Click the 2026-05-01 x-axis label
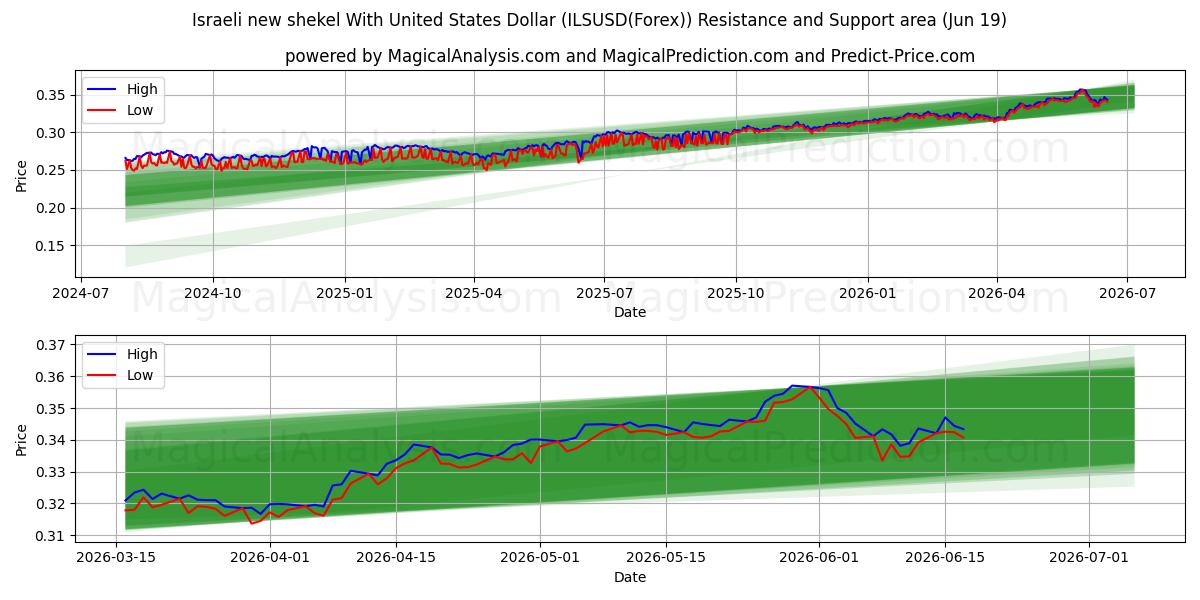The width and height of the screenshot is (1200, 600). [540, 558]
